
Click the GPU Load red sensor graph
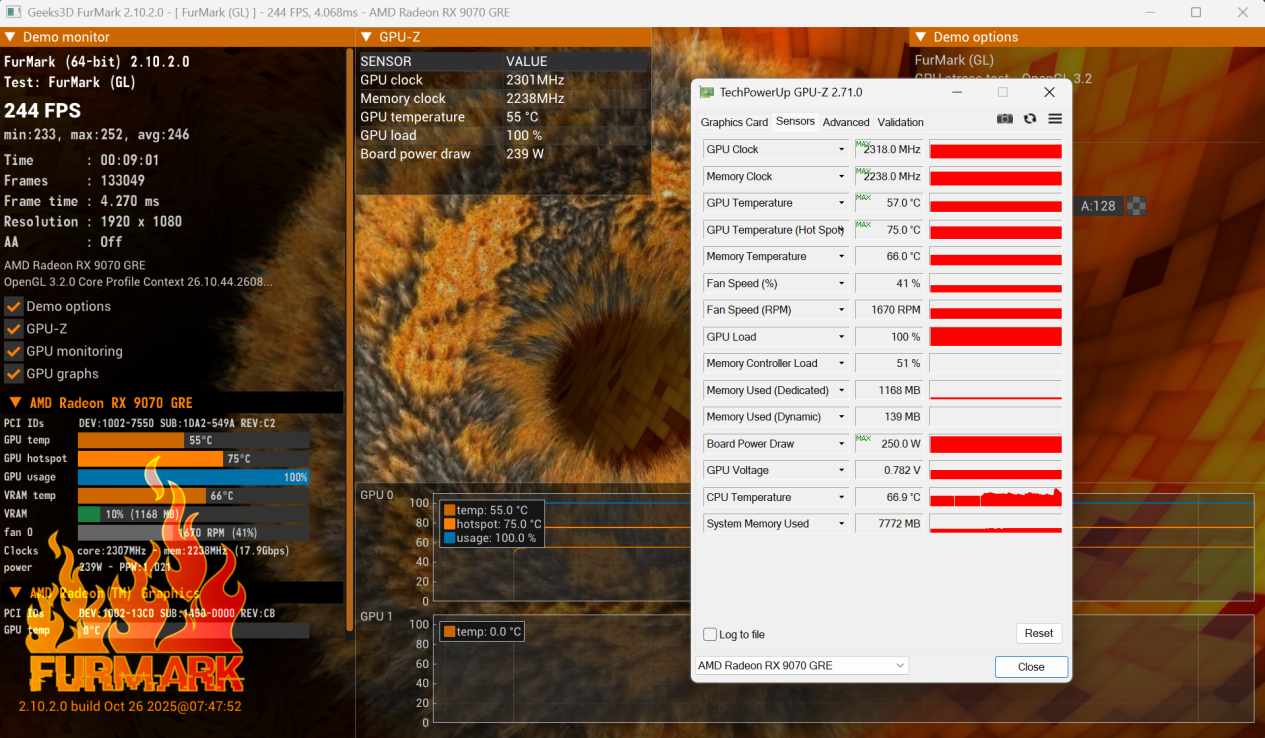(996, 337)
